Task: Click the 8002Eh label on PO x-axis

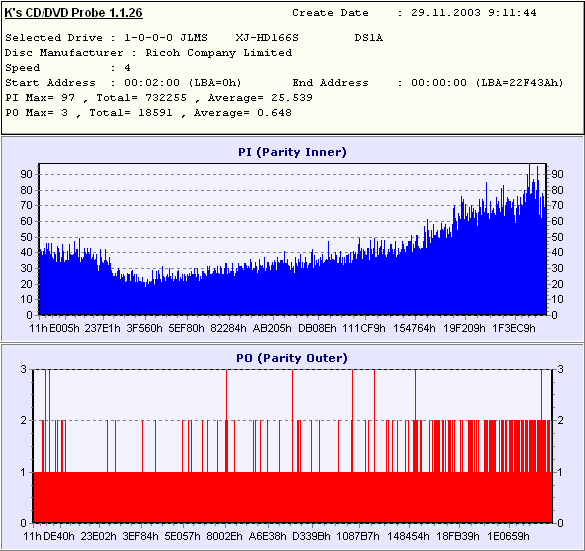Action: coord(224,536)
